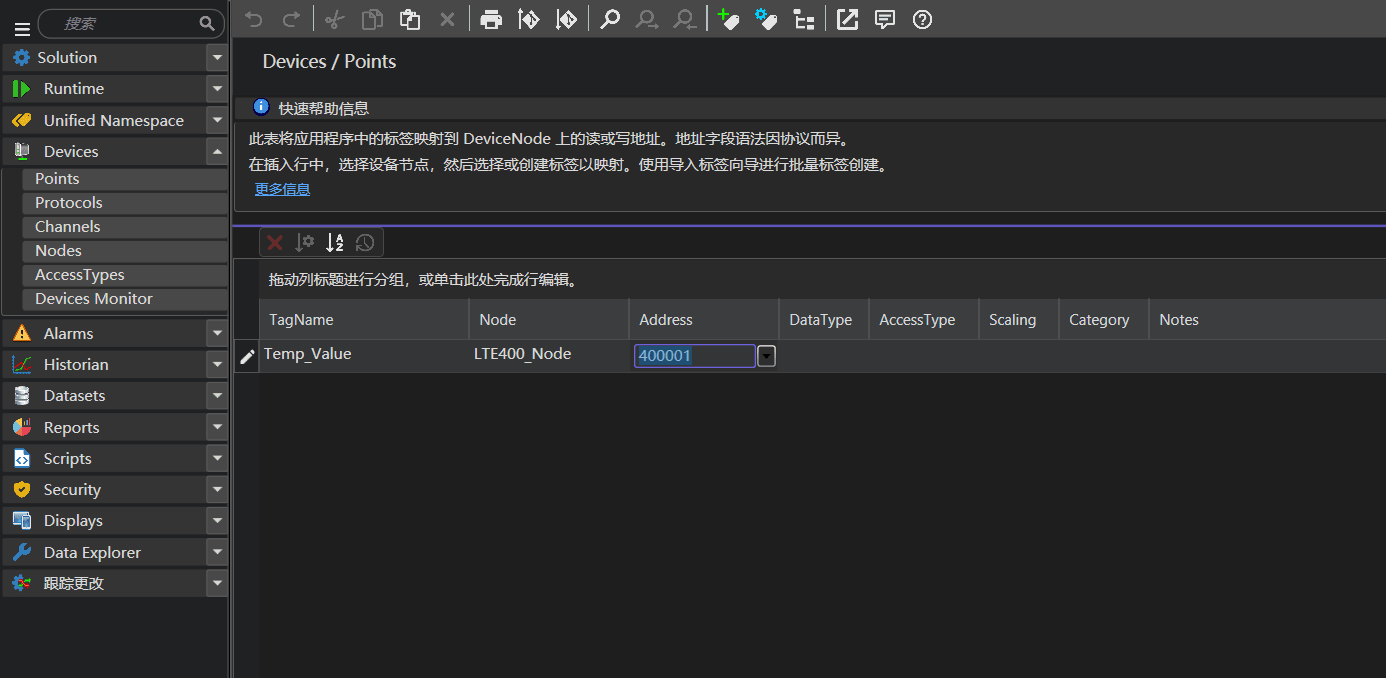The width and height of the screenshot is (1386, 678).
Task: Open the Alarms menu section
Action: pos(105,333)
